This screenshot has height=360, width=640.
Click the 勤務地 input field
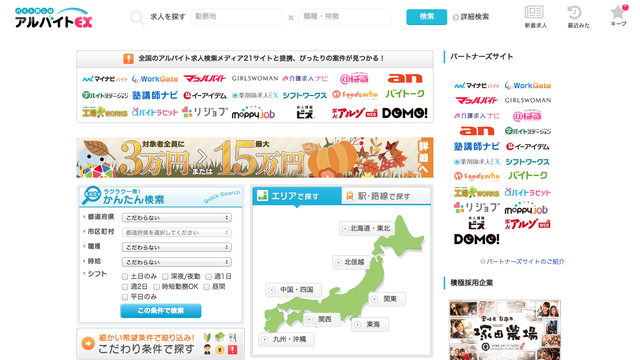(x=237, y=17)
